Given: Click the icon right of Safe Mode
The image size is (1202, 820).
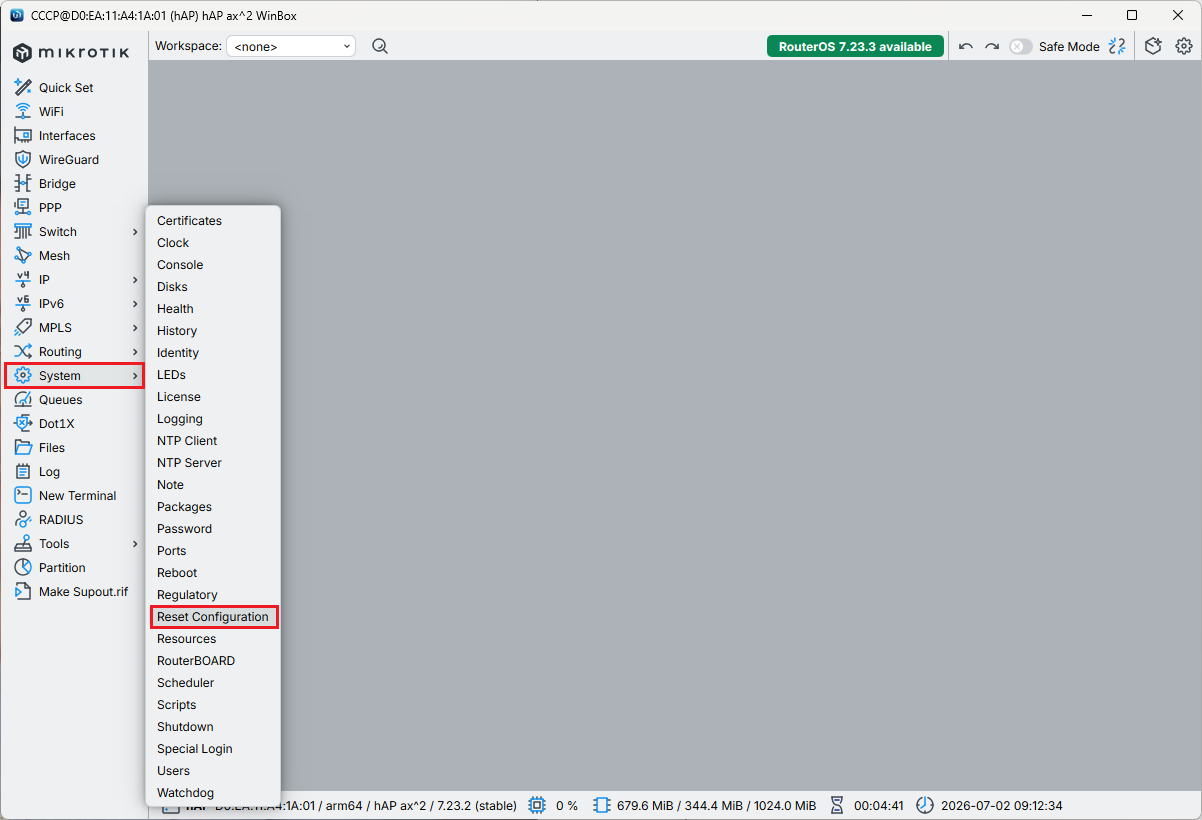Looking at the screenshot, I should click(1118, 46).
